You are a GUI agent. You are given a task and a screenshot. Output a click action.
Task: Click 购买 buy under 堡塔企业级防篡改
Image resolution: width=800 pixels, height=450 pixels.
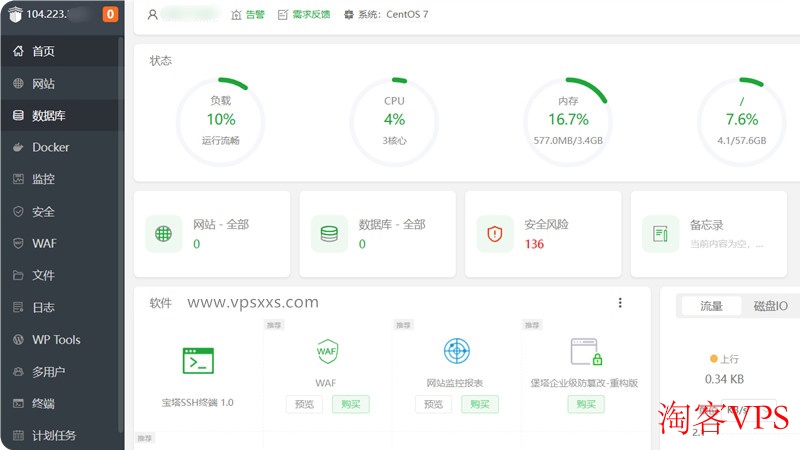[x=586, y=404]
